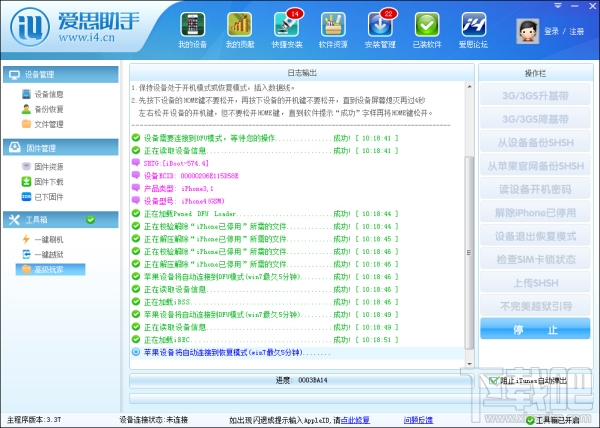Open 固件下载 in the sidebar

click(42, 182)
